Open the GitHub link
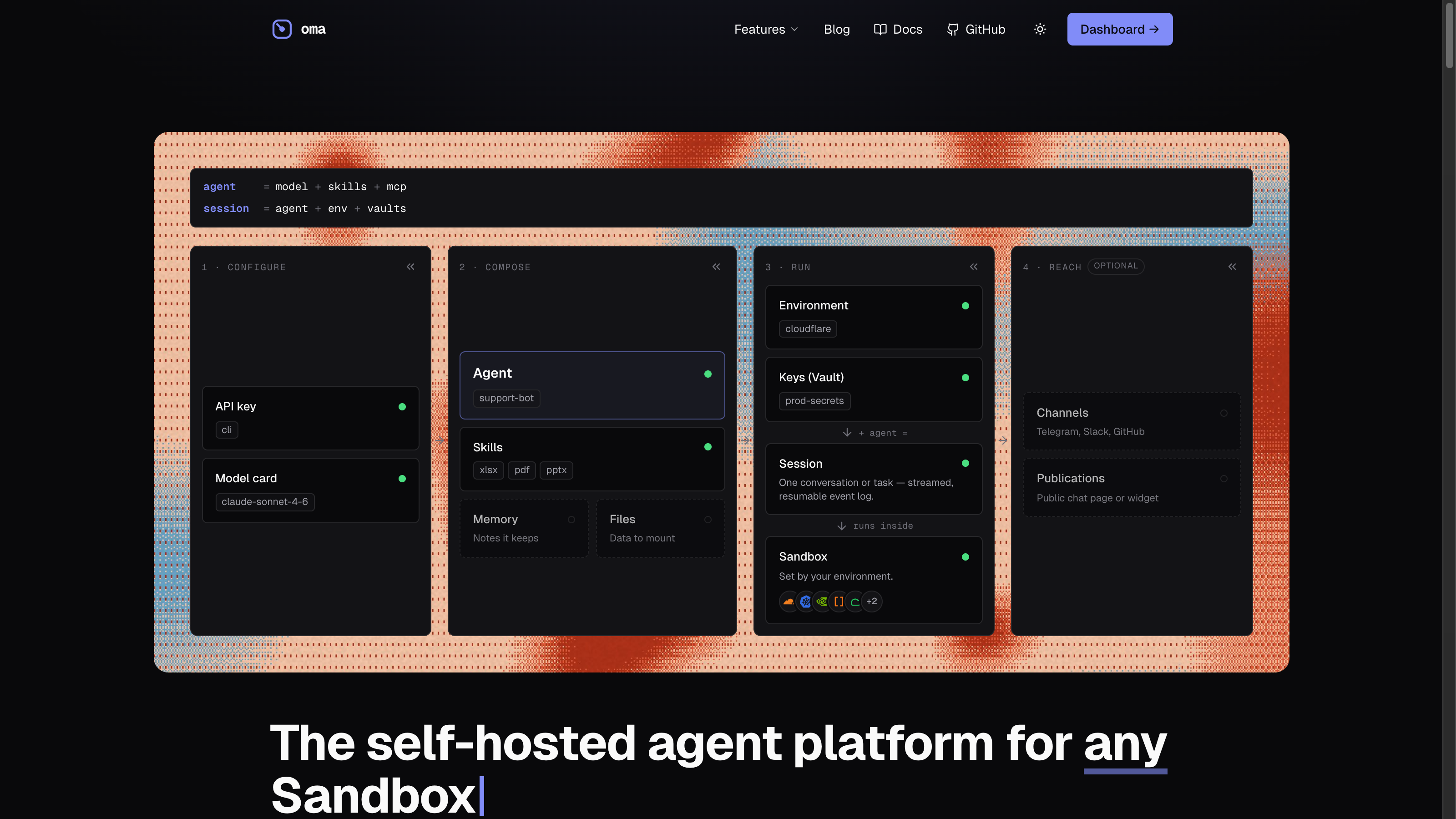This screenshot has width=1456, height=819. 976,30
